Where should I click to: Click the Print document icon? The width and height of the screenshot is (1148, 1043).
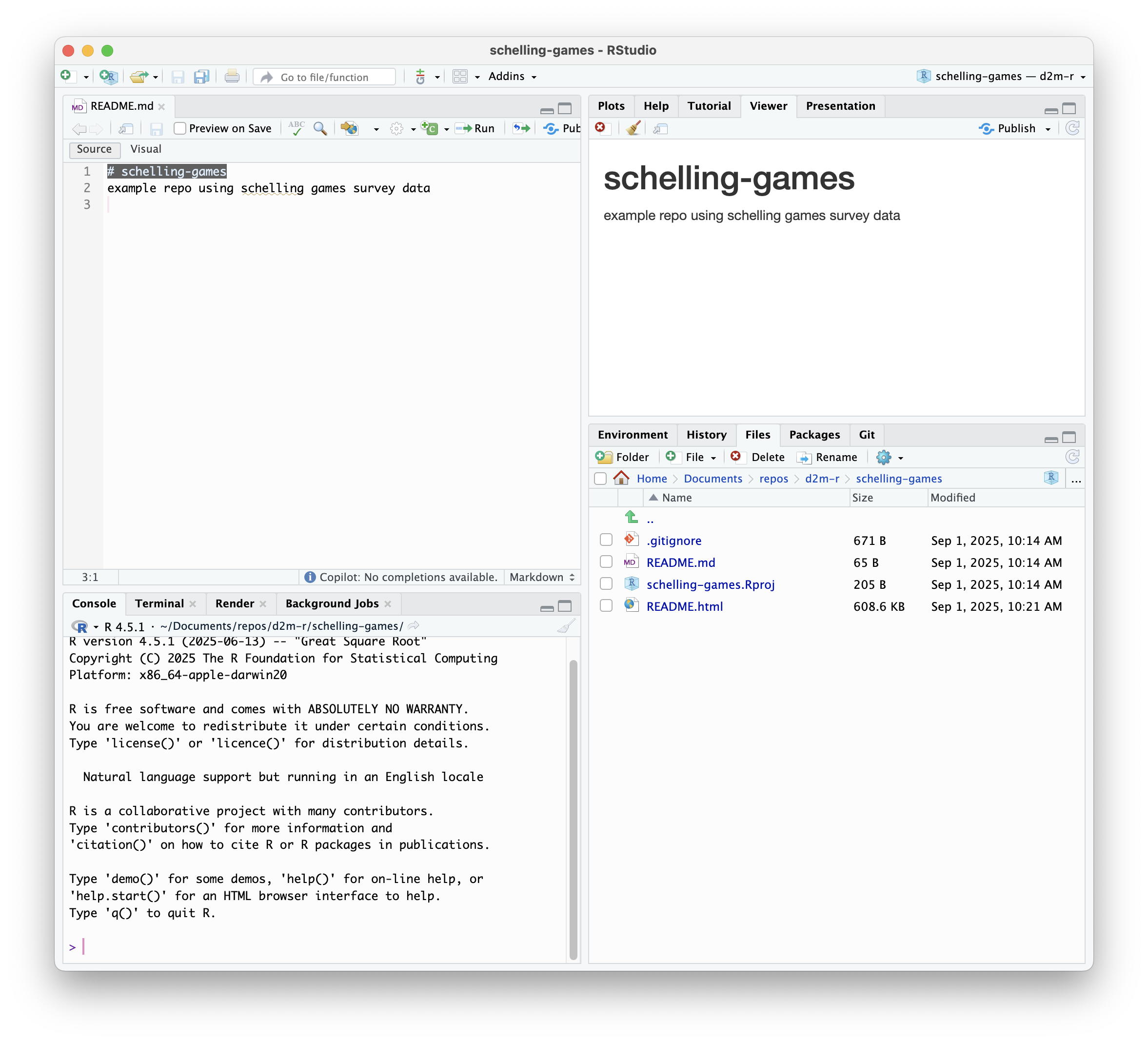tap(232, 76)
